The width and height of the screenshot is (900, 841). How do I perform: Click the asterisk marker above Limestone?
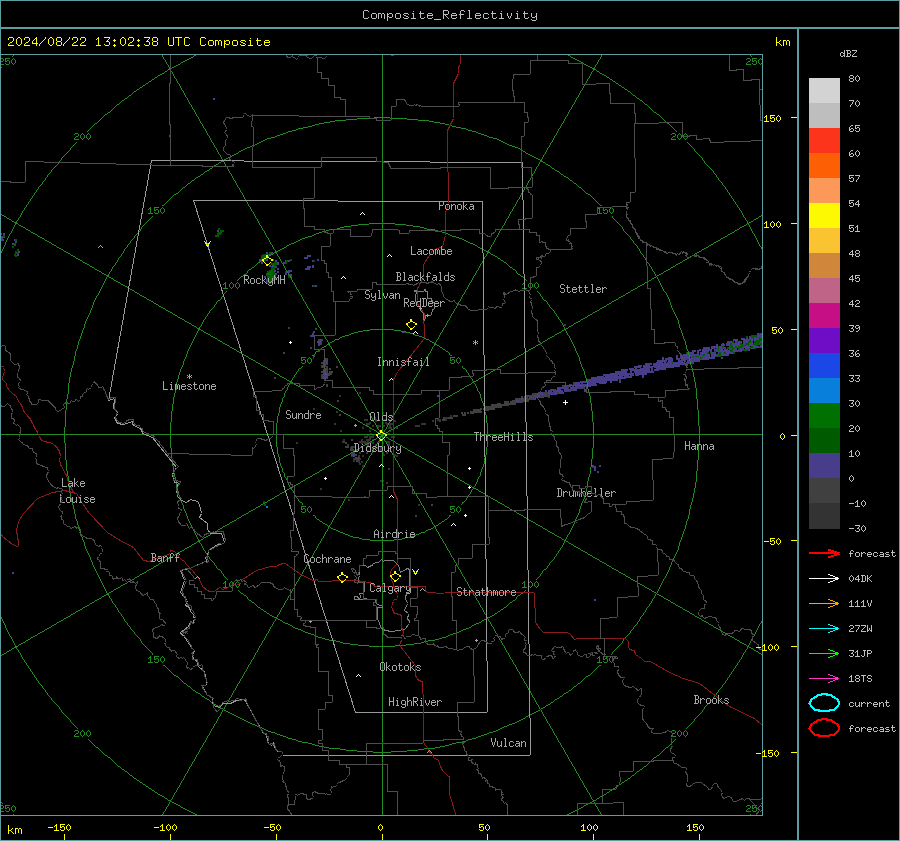[189, 377]
